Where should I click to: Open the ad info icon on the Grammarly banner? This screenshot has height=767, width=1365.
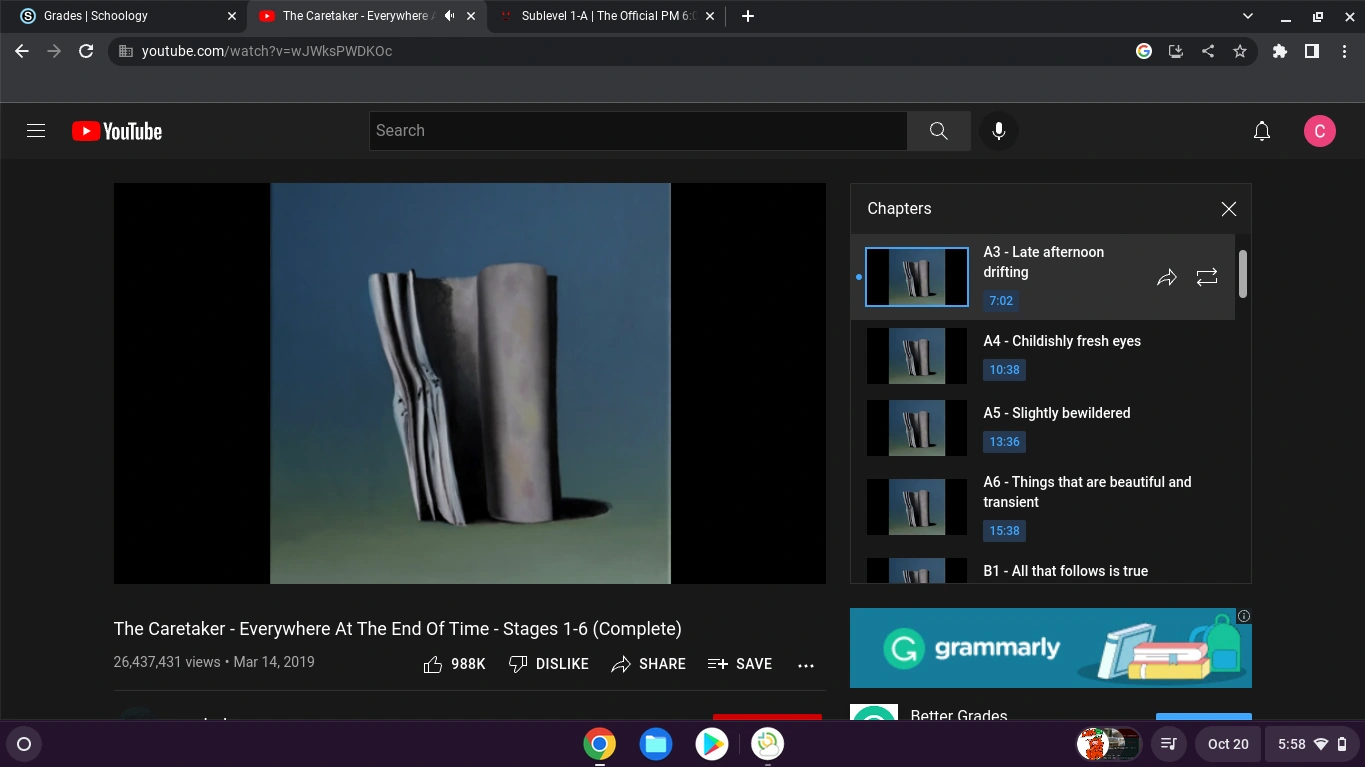coord(1243,616)
